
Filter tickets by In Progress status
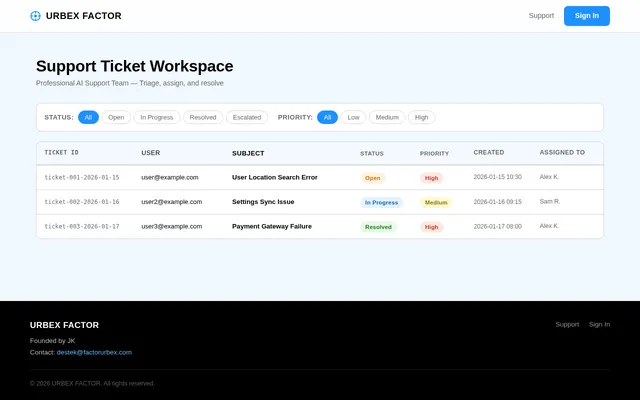157,117
